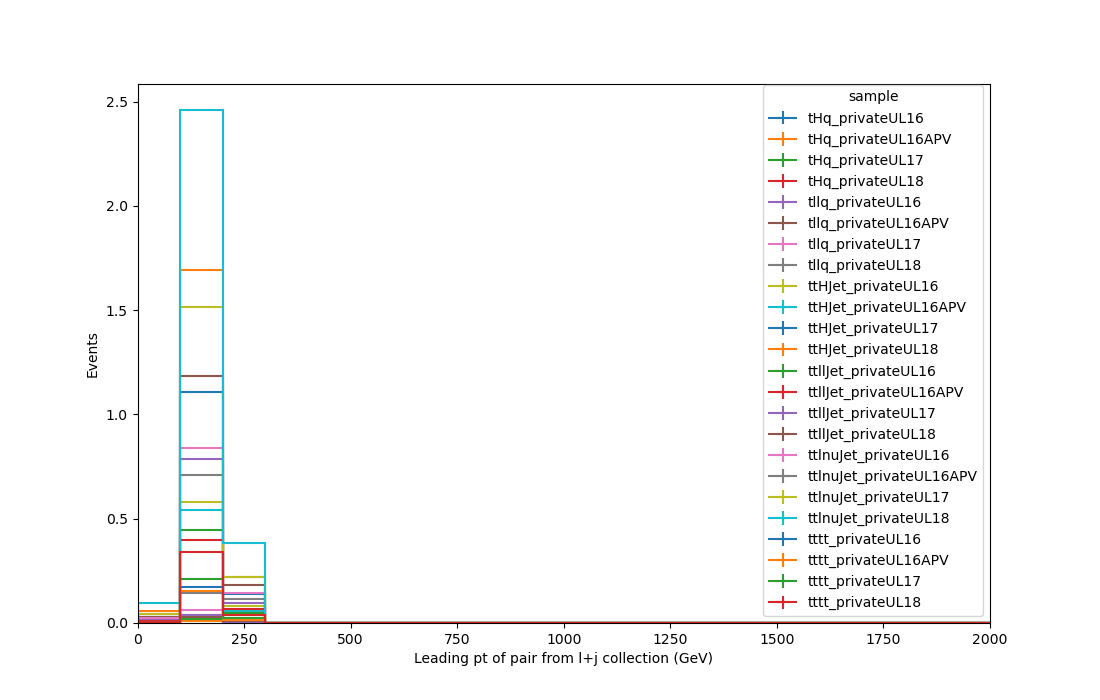The width and height of the screenshot is (1100, 700).
Task: Click the y-axis tick label 1.5
Action: click(117, 311)
